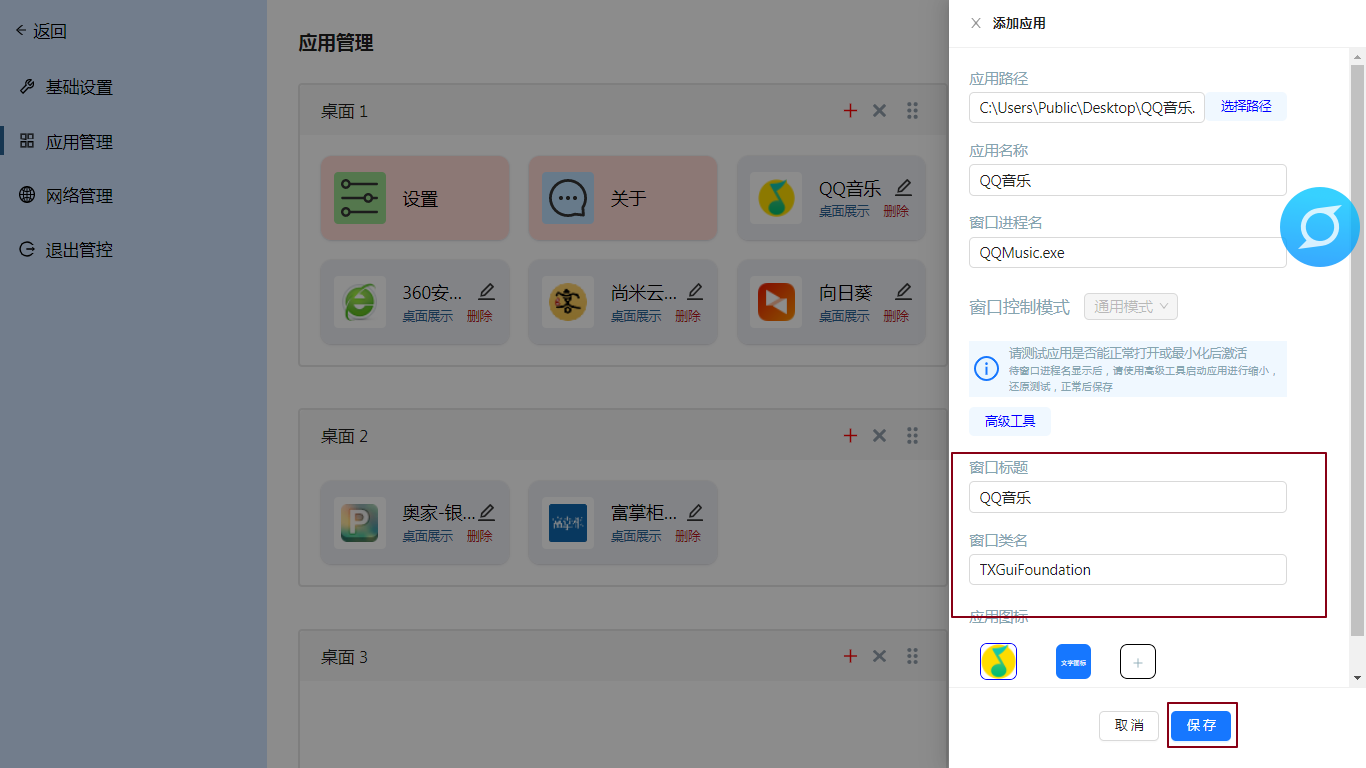
Task: Click the 奥家-银… app icon
Action: tap(360, 523)
